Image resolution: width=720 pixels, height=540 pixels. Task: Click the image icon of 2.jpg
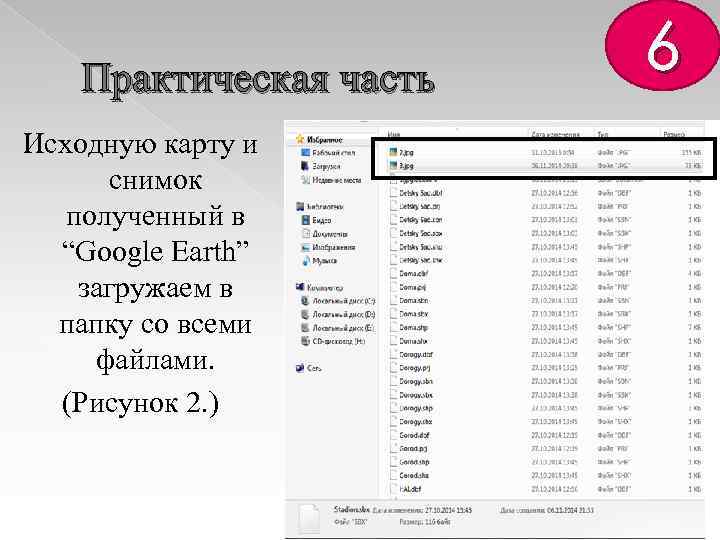point(393,152)
